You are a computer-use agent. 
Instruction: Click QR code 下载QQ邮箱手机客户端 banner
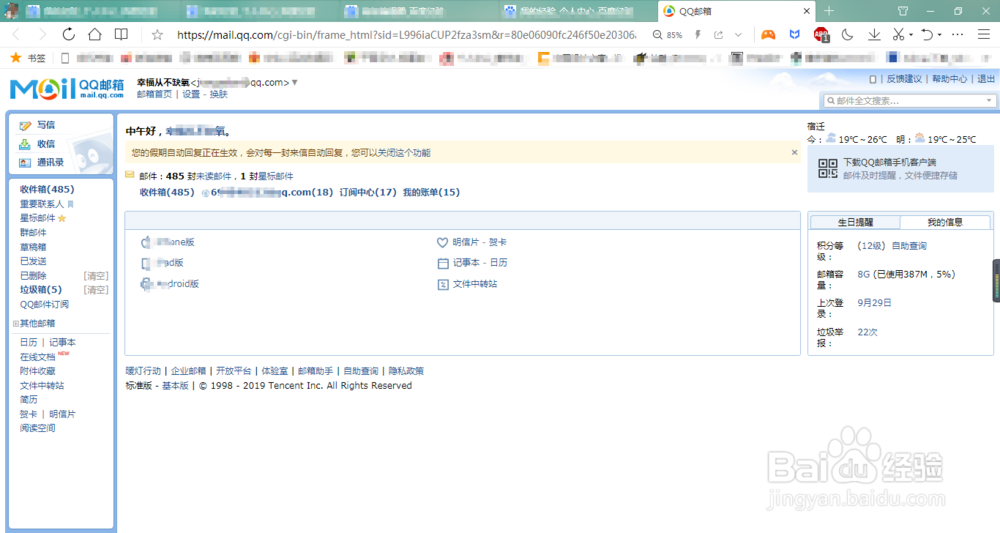(x=900, y=169)
